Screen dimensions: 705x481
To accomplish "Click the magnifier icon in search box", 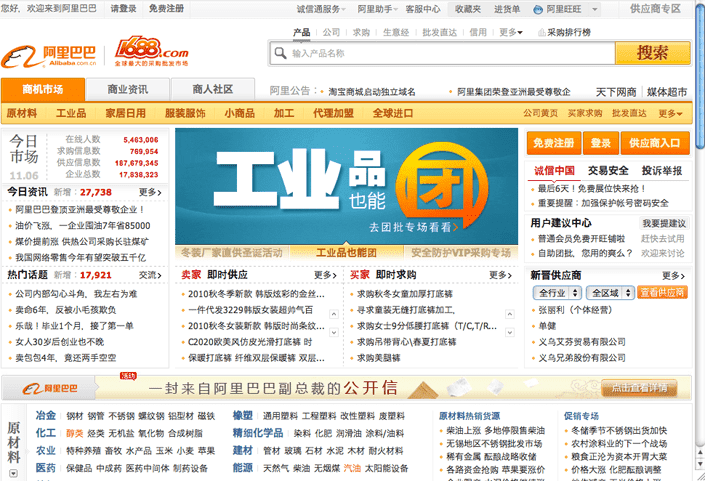I will click(x=280, y=53).
